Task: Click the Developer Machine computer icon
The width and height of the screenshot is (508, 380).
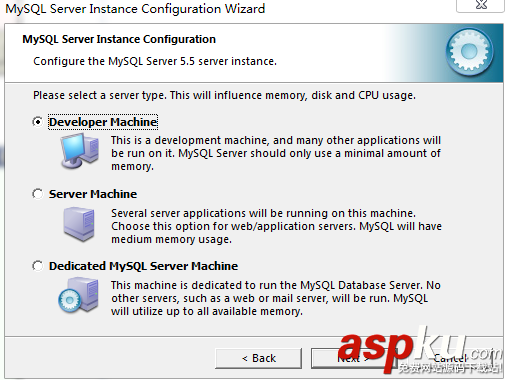Action: coord(80,150)
